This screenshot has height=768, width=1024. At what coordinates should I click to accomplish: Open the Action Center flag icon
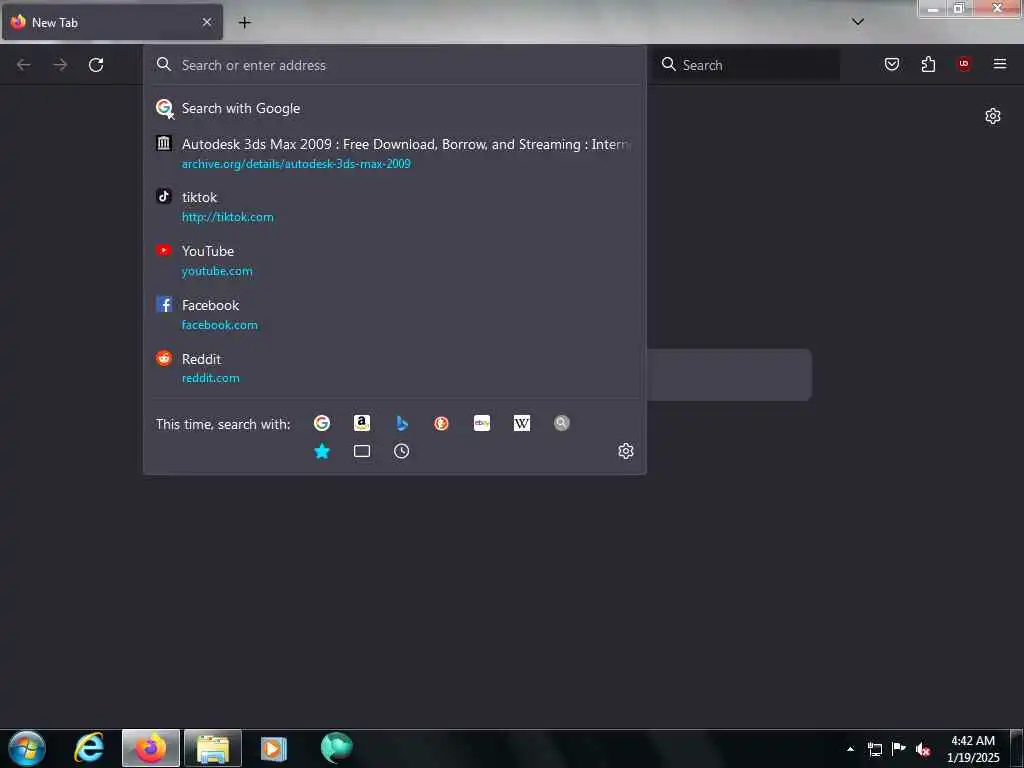(x=899, y=749)
